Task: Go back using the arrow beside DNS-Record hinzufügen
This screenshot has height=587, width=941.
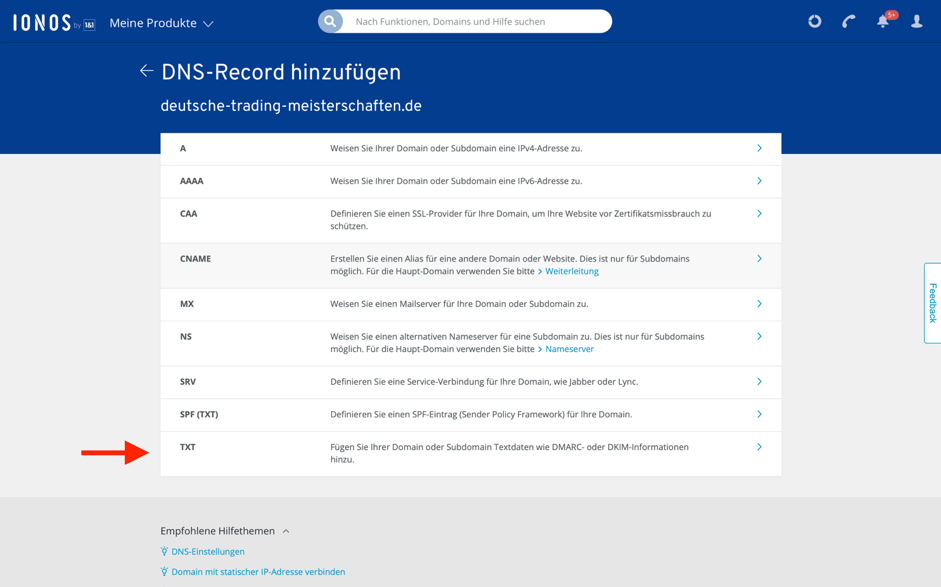Action: coord(146,71)
